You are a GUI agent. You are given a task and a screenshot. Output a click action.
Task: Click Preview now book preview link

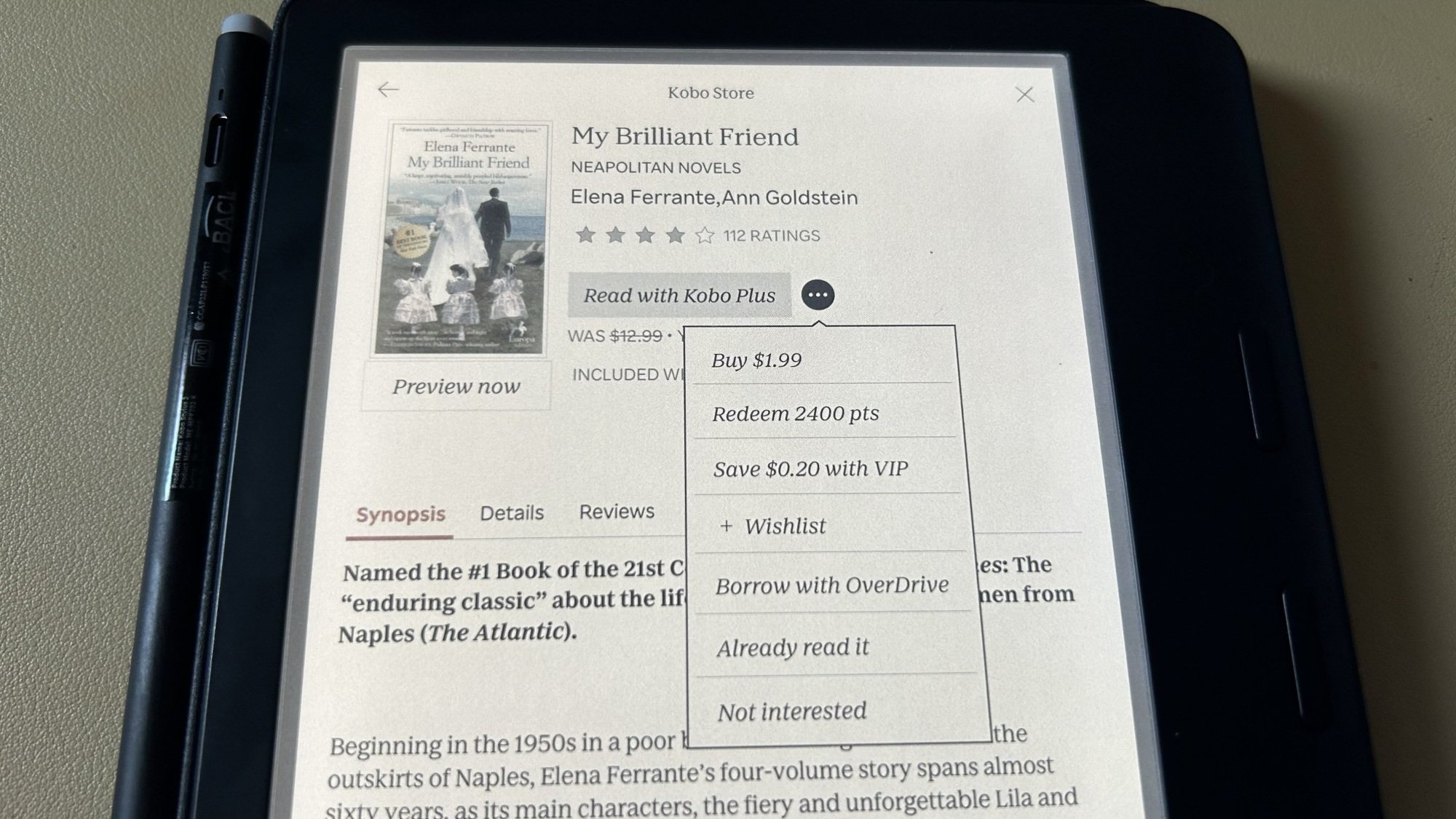click(455, 386)
